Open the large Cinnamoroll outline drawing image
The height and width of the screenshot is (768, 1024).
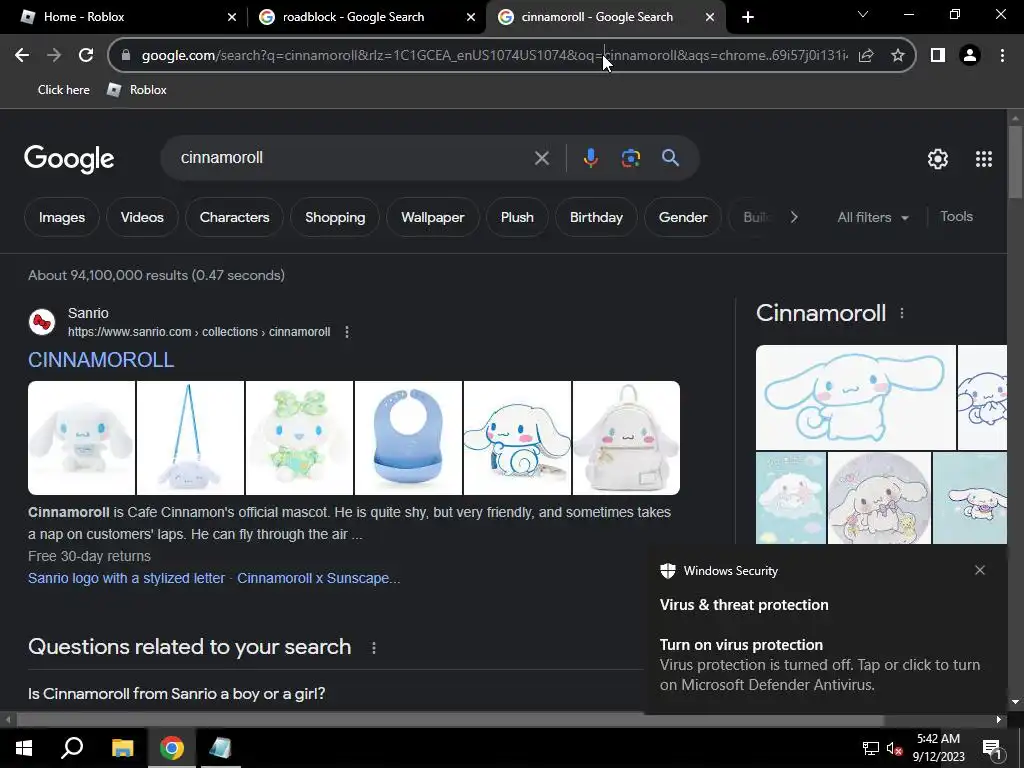[856, 397]
